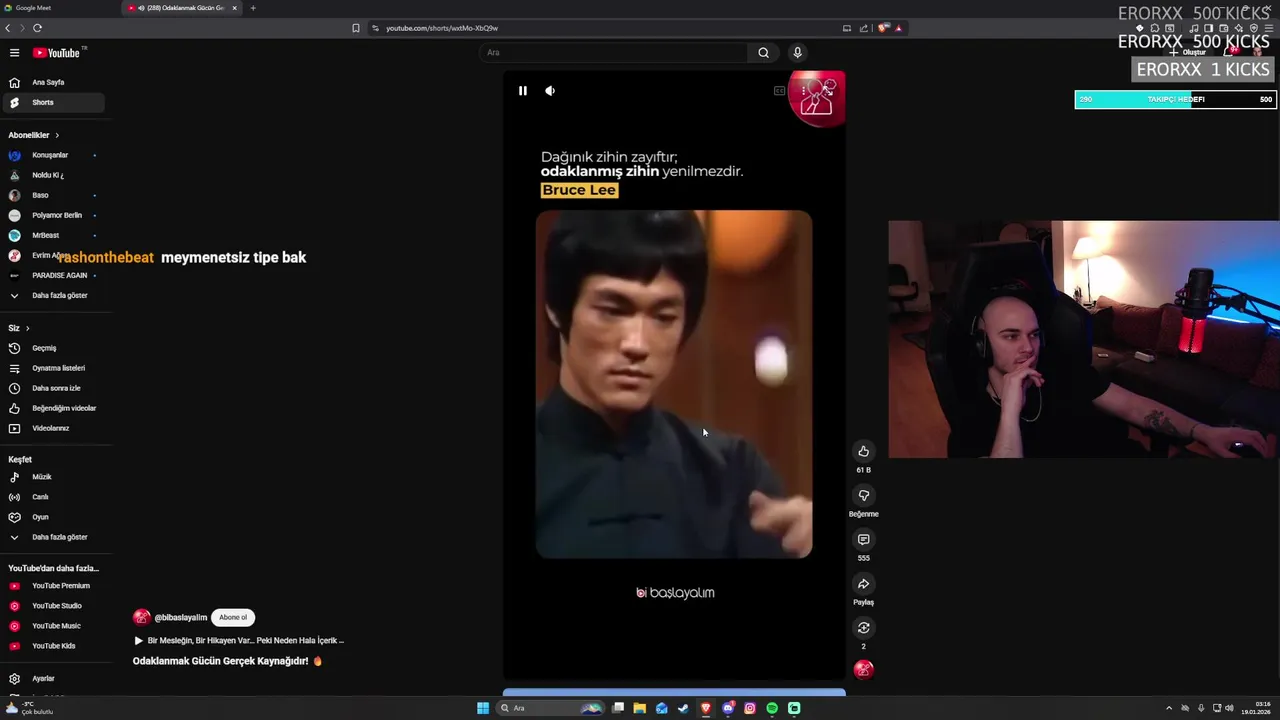The width and height of the screenshot is (1280, 720).
Task: Open the PARADISE AGAIN channel
Action: coord(52,275)
